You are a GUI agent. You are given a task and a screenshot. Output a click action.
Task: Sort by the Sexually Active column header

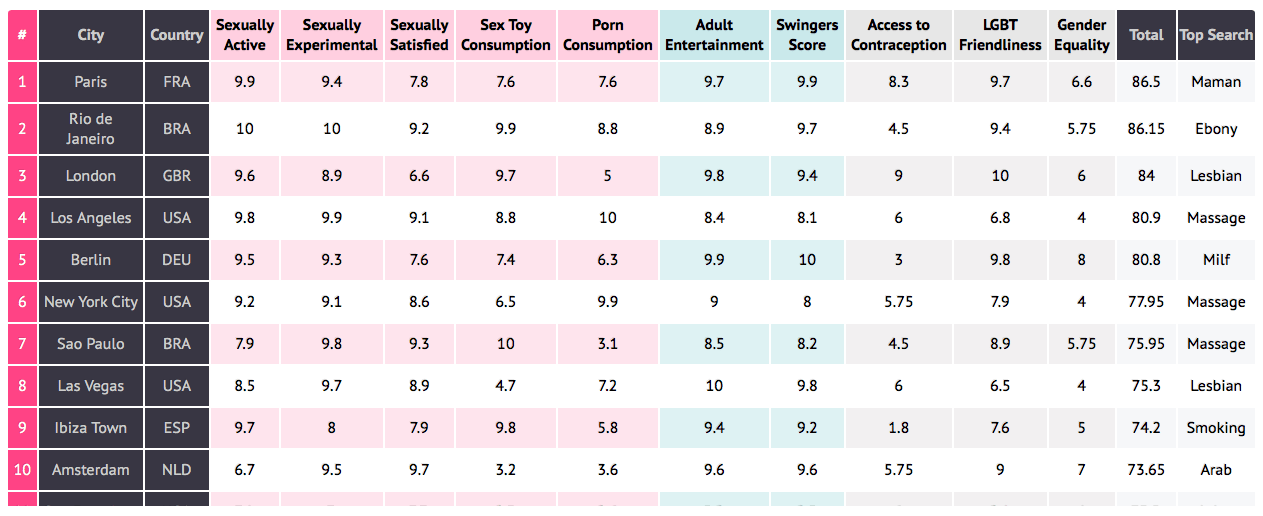(245, 35)
